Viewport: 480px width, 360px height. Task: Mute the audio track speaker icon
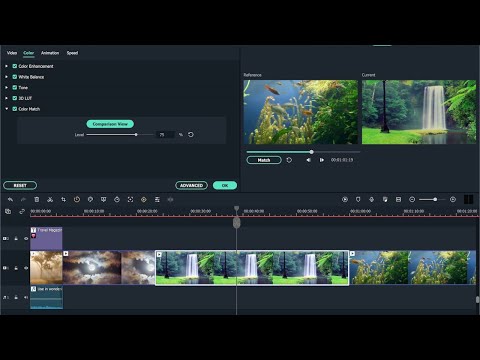pyautogui.click(x=26, y=297)
